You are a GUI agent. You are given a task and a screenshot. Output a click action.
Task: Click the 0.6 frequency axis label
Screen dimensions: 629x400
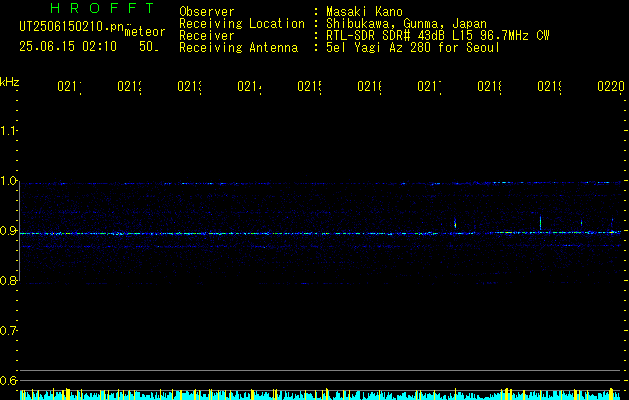coord(8,380)
